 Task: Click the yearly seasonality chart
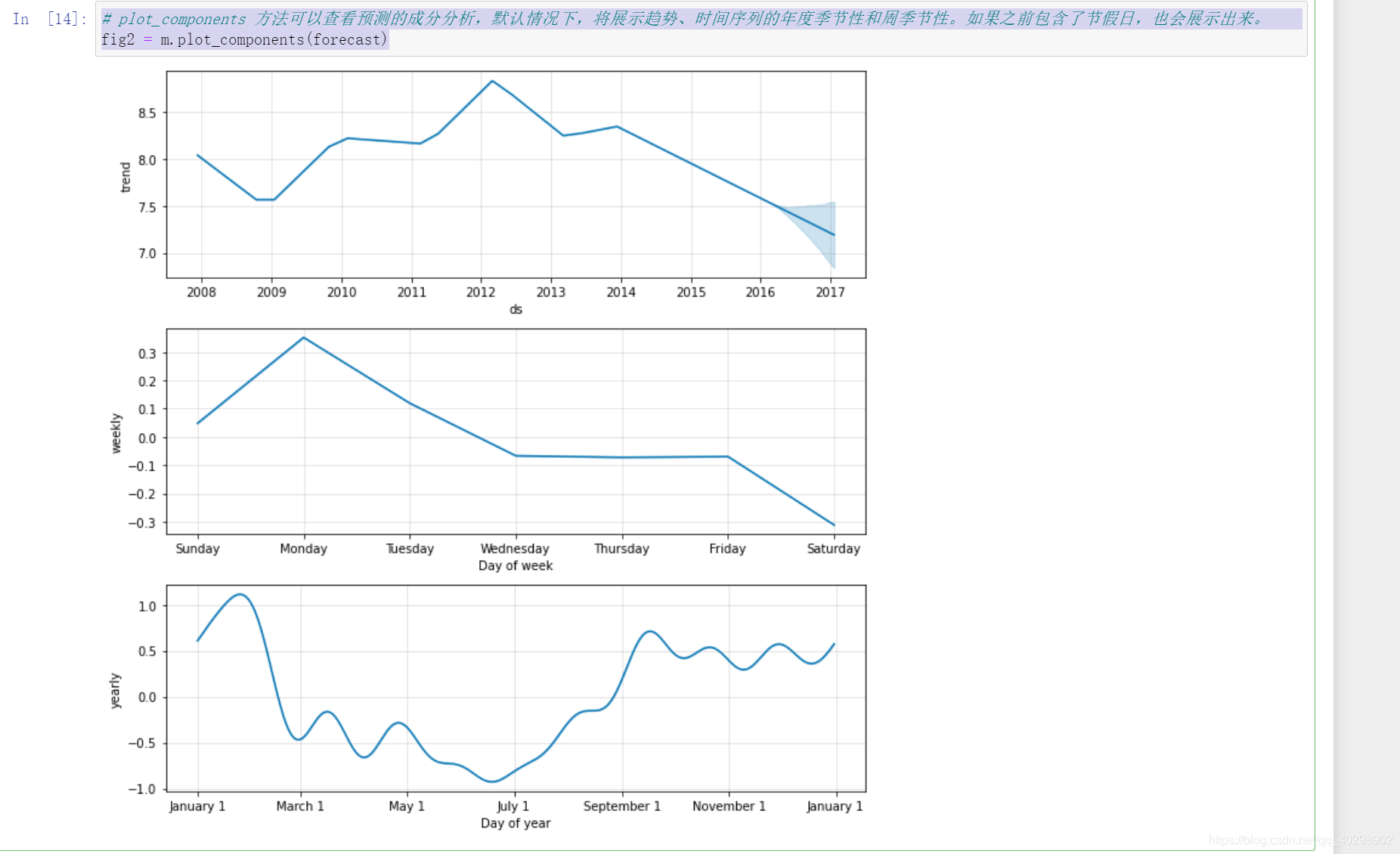tap(516, 688)
